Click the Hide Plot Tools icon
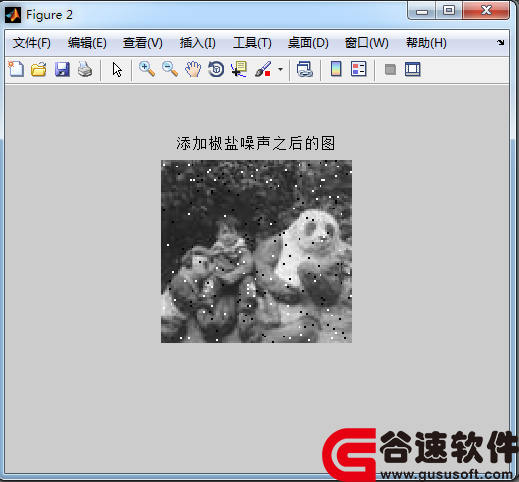The width and height of the screenshot is (519, 482). pos(390,70)
